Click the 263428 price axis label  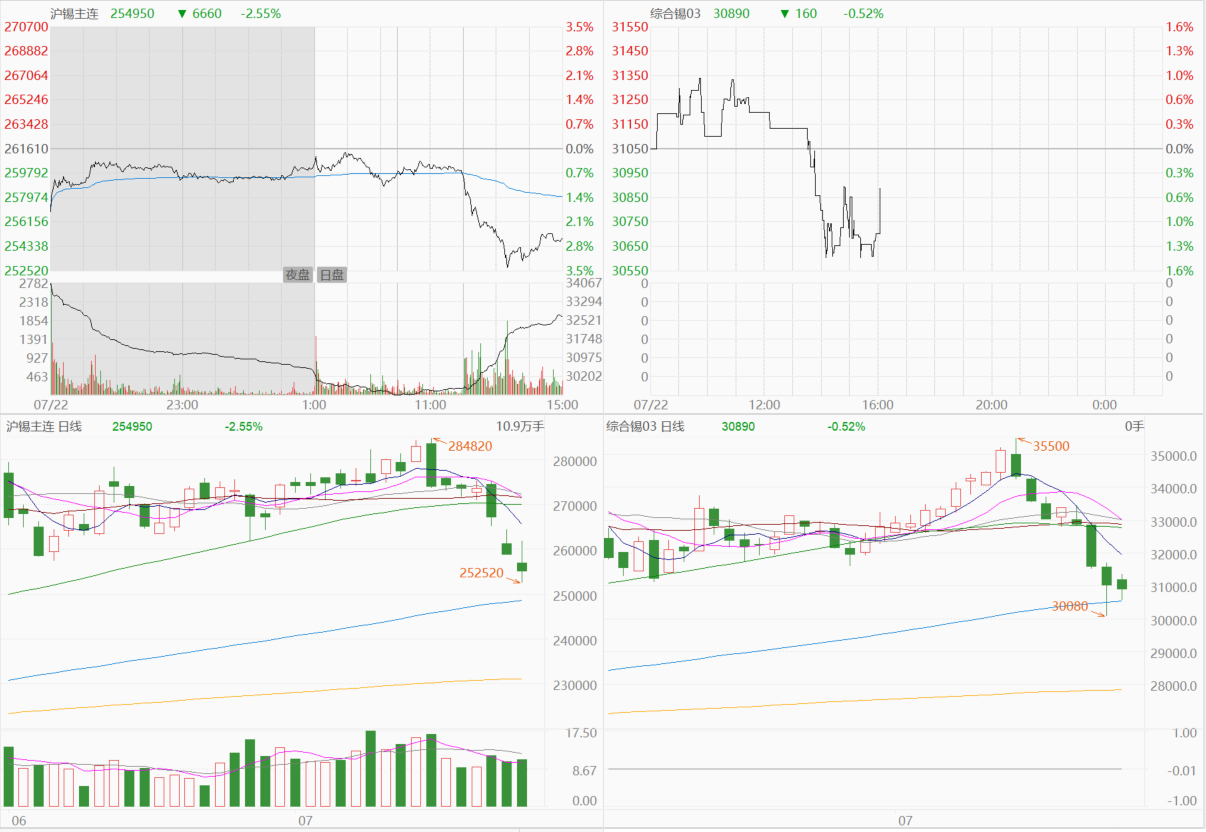[26, 124]
